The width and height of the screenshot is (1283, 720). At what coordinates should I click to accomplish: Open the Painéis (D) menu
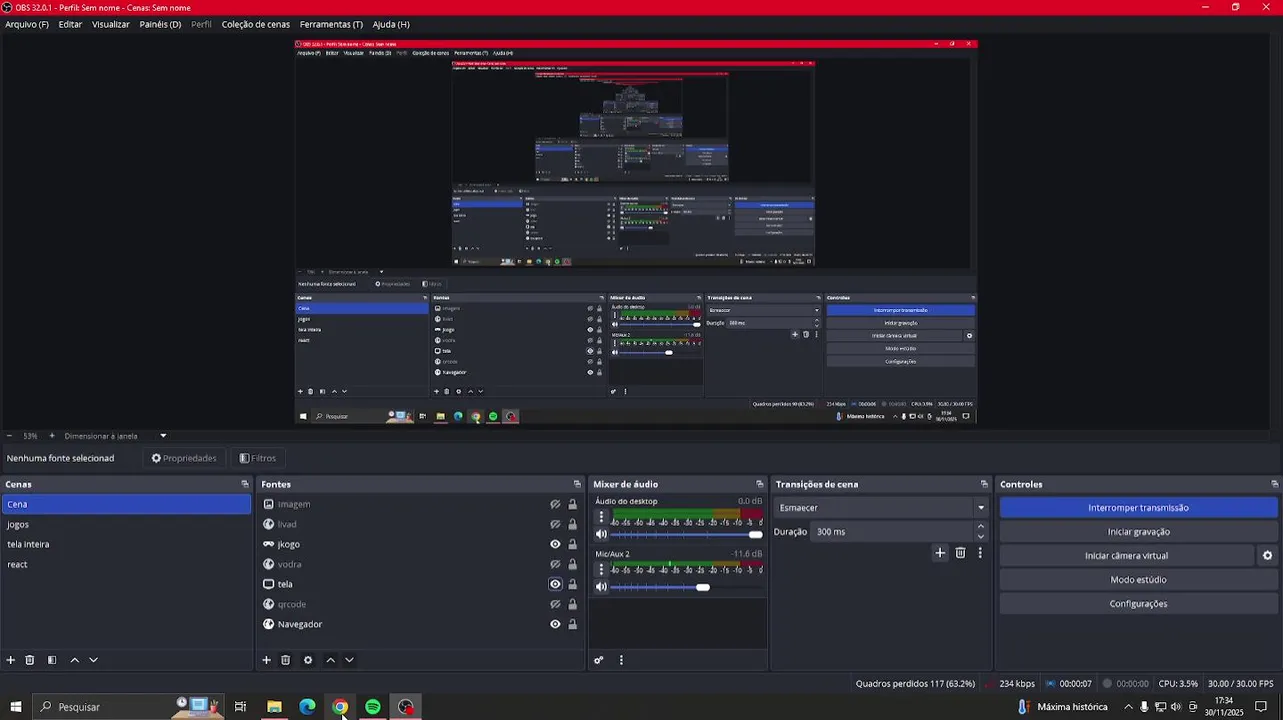click(x=160, y=24)
